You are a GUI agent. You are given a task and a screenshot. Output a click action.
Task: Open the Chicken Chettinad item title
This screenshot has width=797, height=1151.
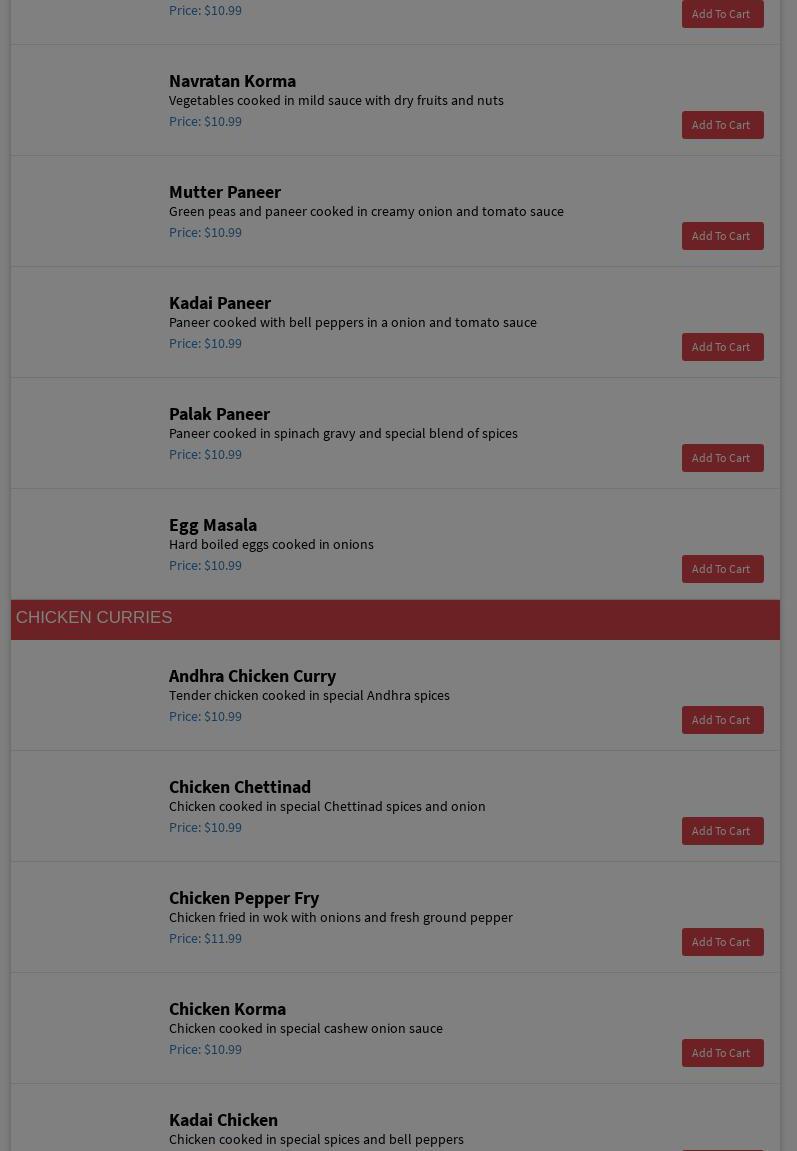click(x=239, y=787)
